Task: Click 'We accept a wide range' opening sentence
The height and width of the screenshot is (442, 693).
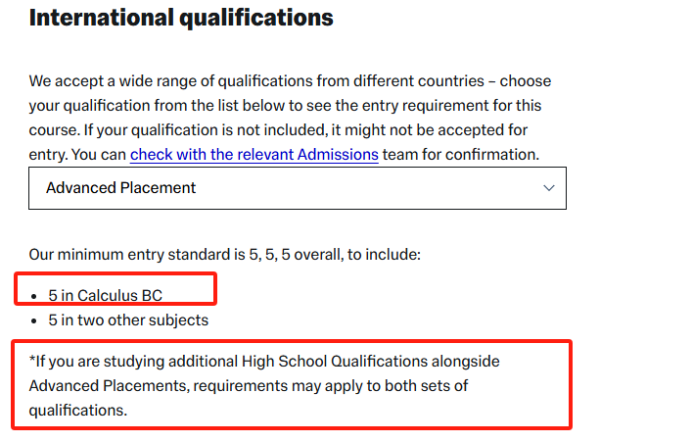Action: click(x=290, y=81)
